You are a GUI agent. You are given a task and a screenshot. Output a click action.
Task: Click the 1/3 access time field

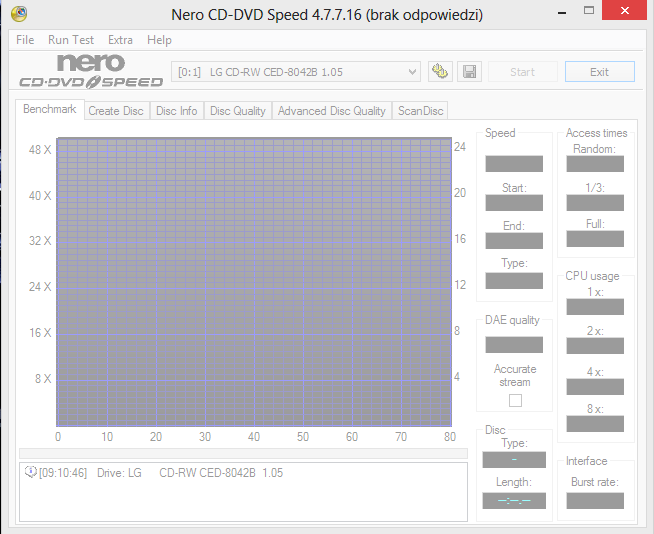595,203
